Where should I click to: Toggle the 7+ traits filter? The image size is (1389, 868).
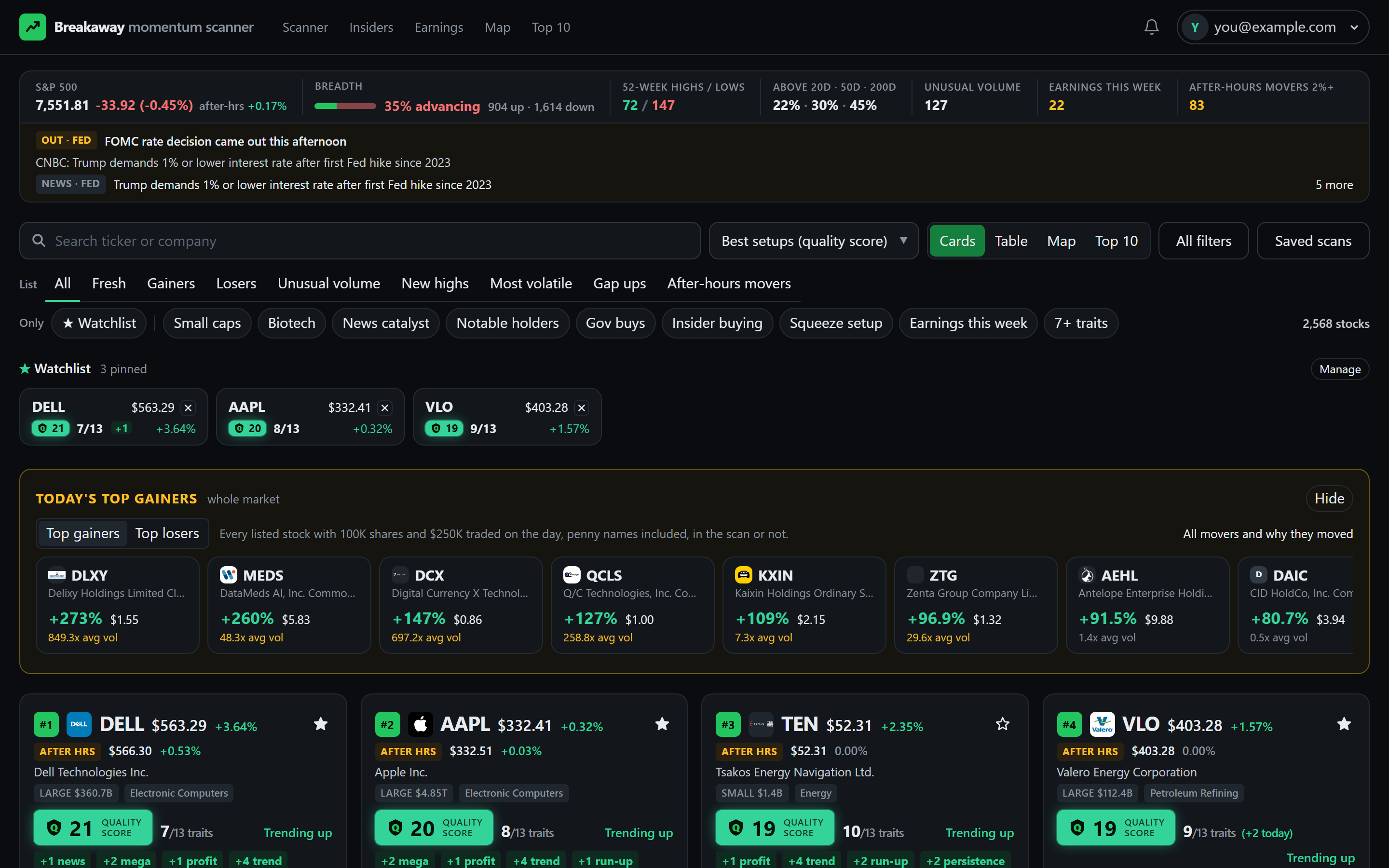(1081, 323)
